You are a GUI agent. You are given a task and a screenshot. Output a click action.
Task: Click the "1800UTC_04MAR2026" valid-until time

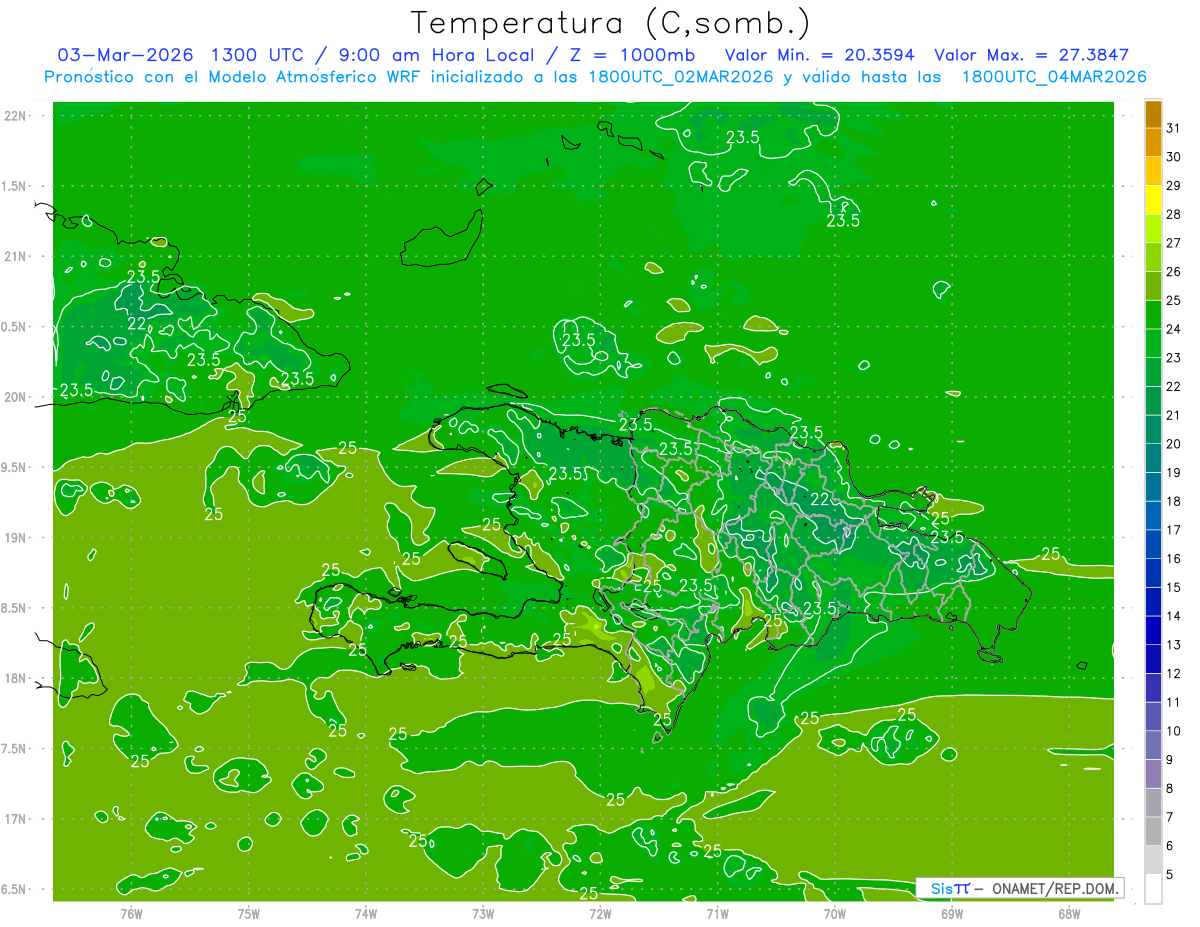1054,77
